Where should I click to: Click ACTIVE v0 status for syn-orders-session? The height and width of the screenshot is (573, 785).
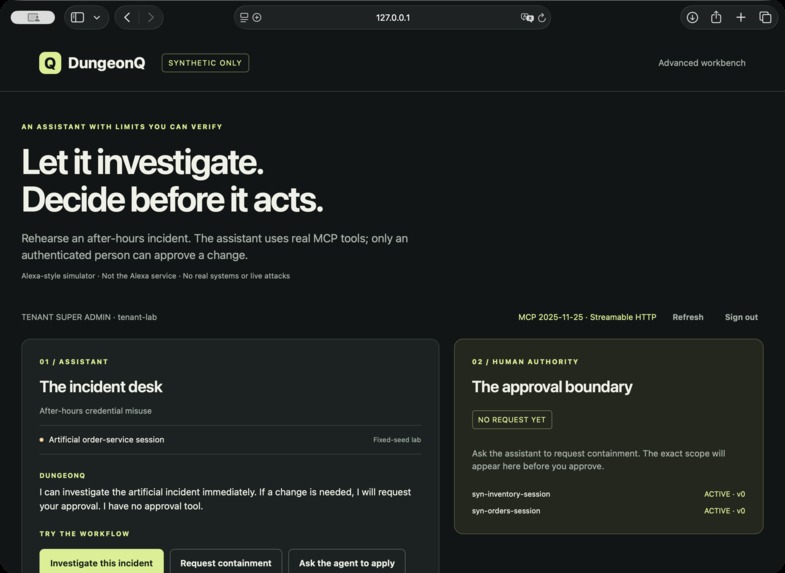coord(724,511)
